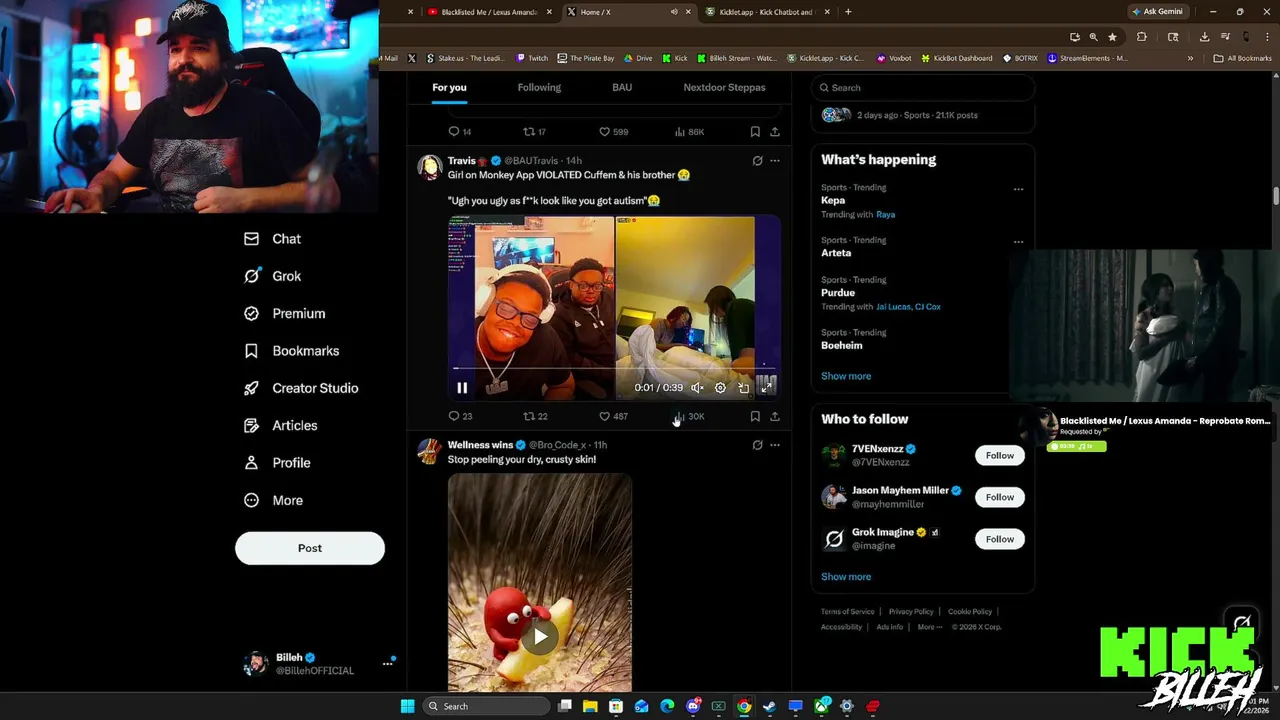The width and height of the screenshot is (1280, 720).
Task: Open Terms of Service link
Action: tap(848, 612)
